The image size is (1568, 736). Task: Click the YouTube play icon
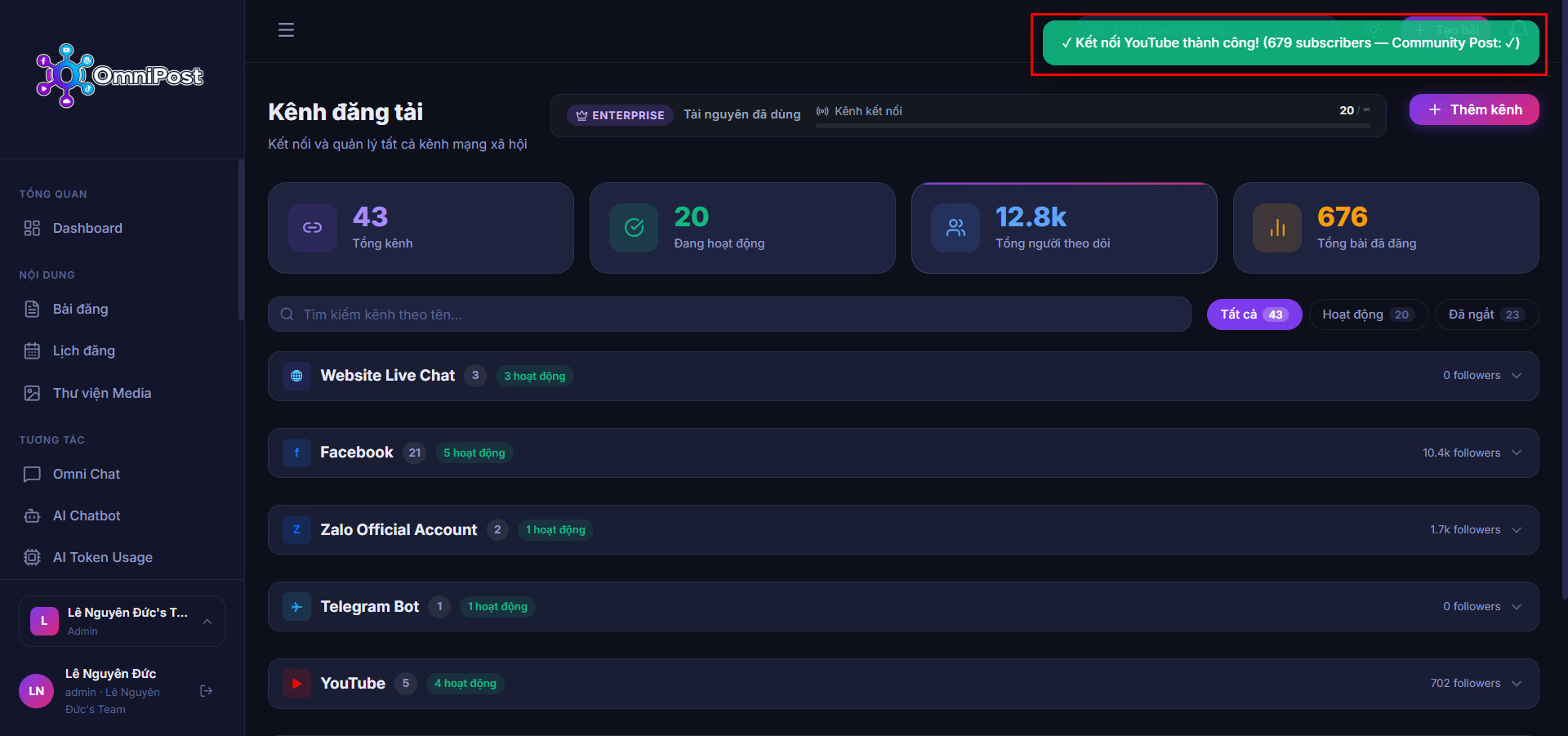[x=296, y=684]
